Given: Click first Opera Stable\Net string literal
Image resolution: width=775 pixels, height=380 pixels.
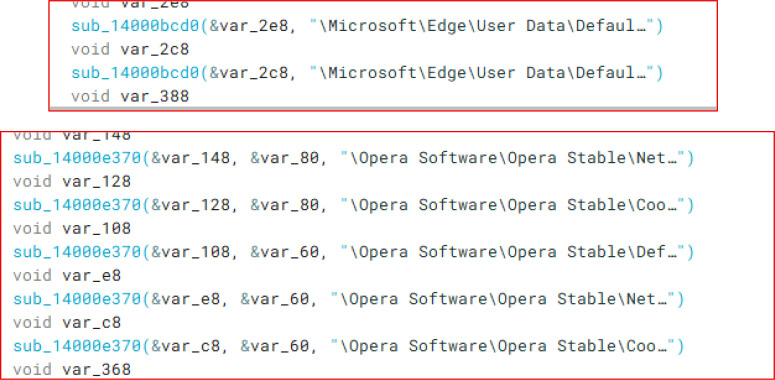Looking at the screenshot, I should tap(513, 158).
